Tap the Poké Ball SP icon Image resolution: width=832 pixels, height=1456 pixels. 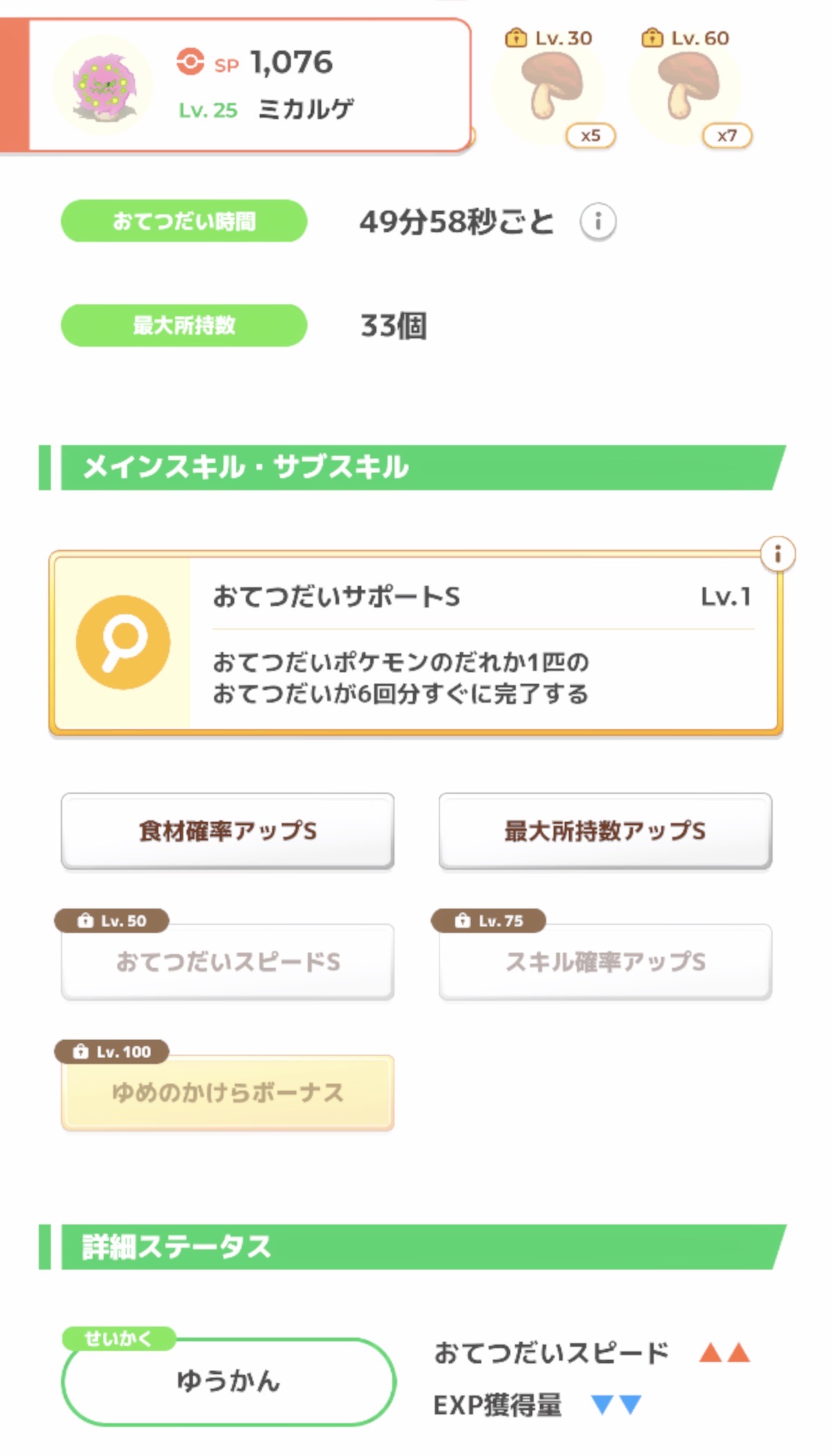click(190, 61)
